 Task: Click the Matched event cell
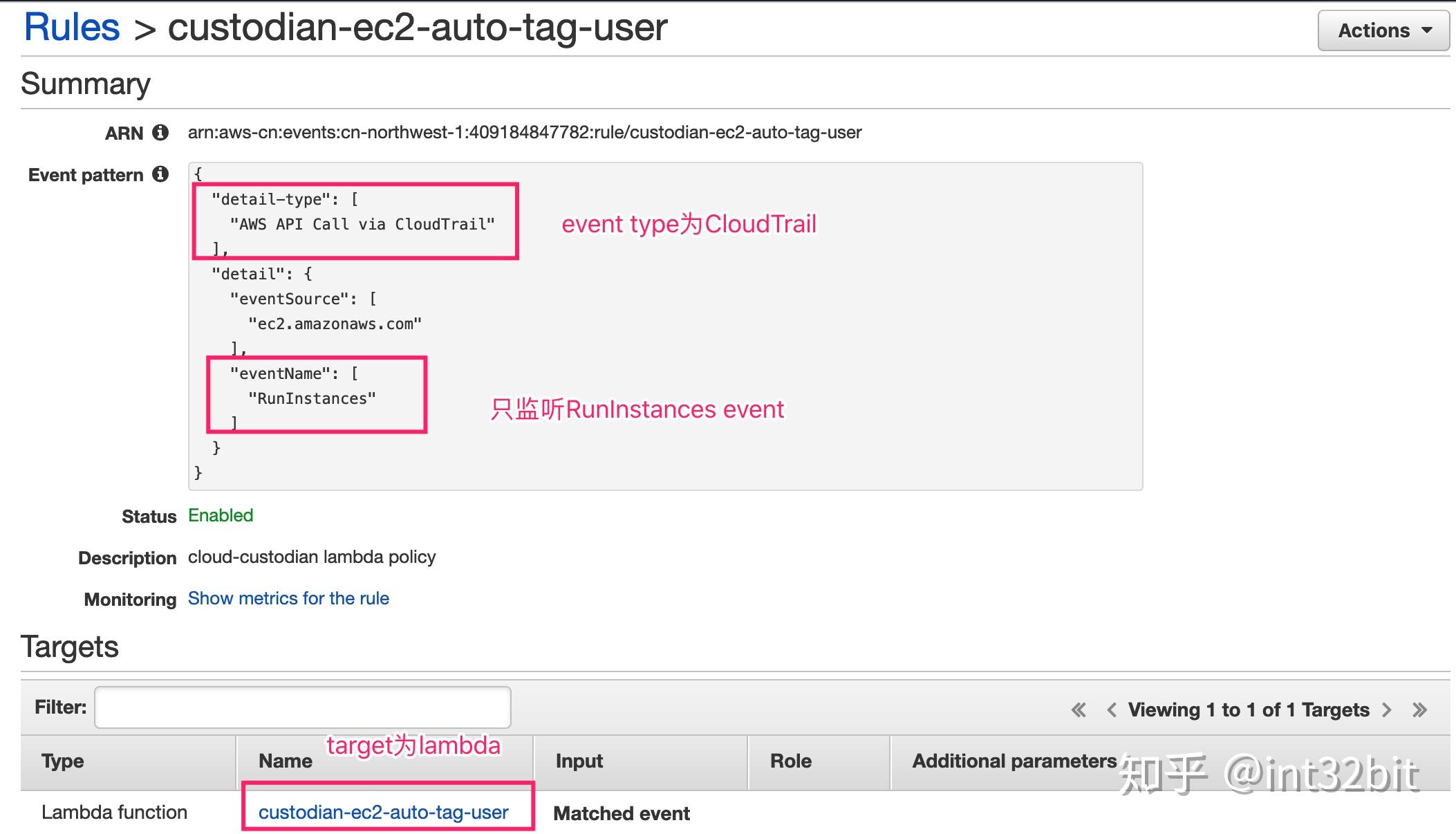(621, 813)
